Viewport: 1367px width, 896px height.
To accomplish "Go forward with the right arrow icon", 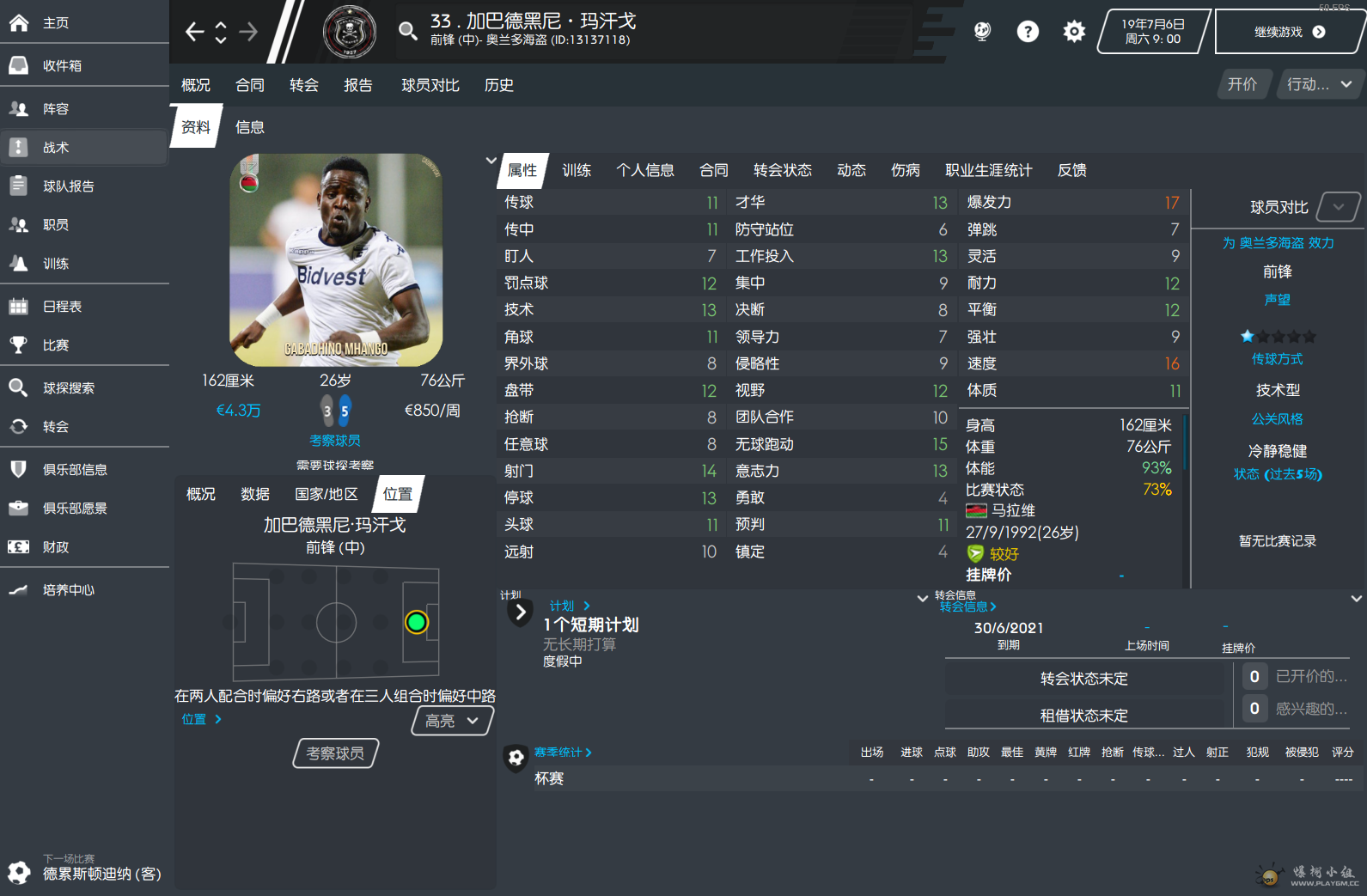I will click(248, 32).
